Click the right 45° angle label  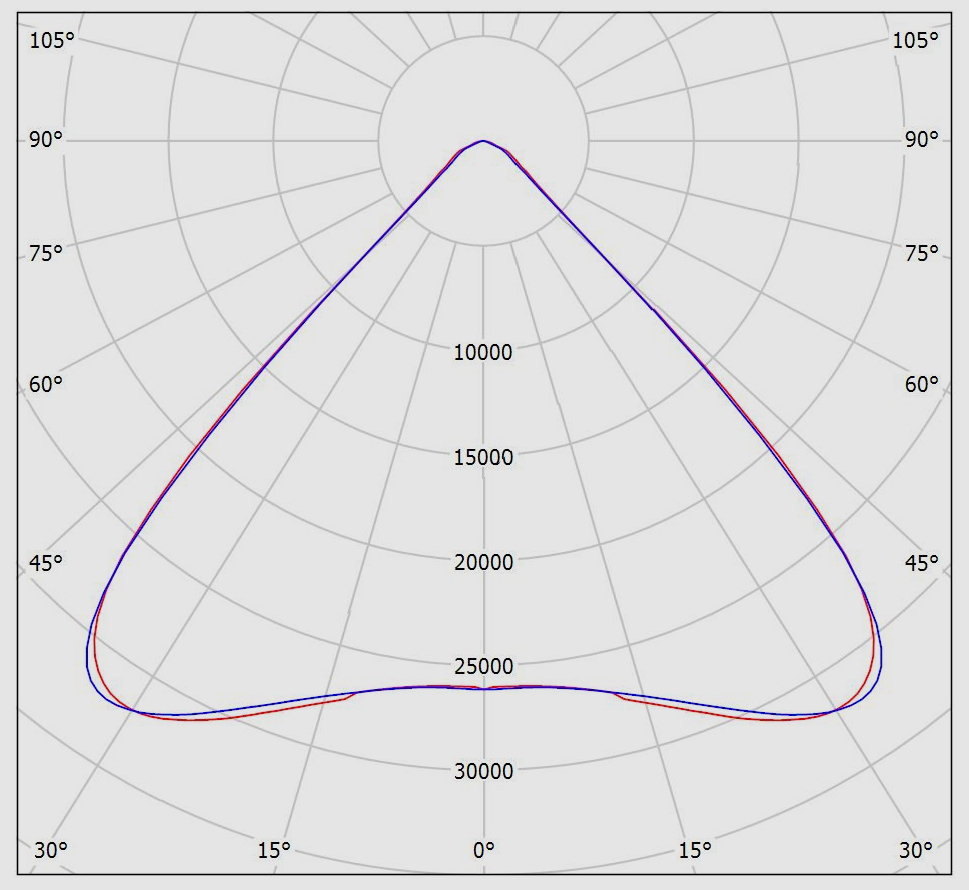(x=921, y=563)
